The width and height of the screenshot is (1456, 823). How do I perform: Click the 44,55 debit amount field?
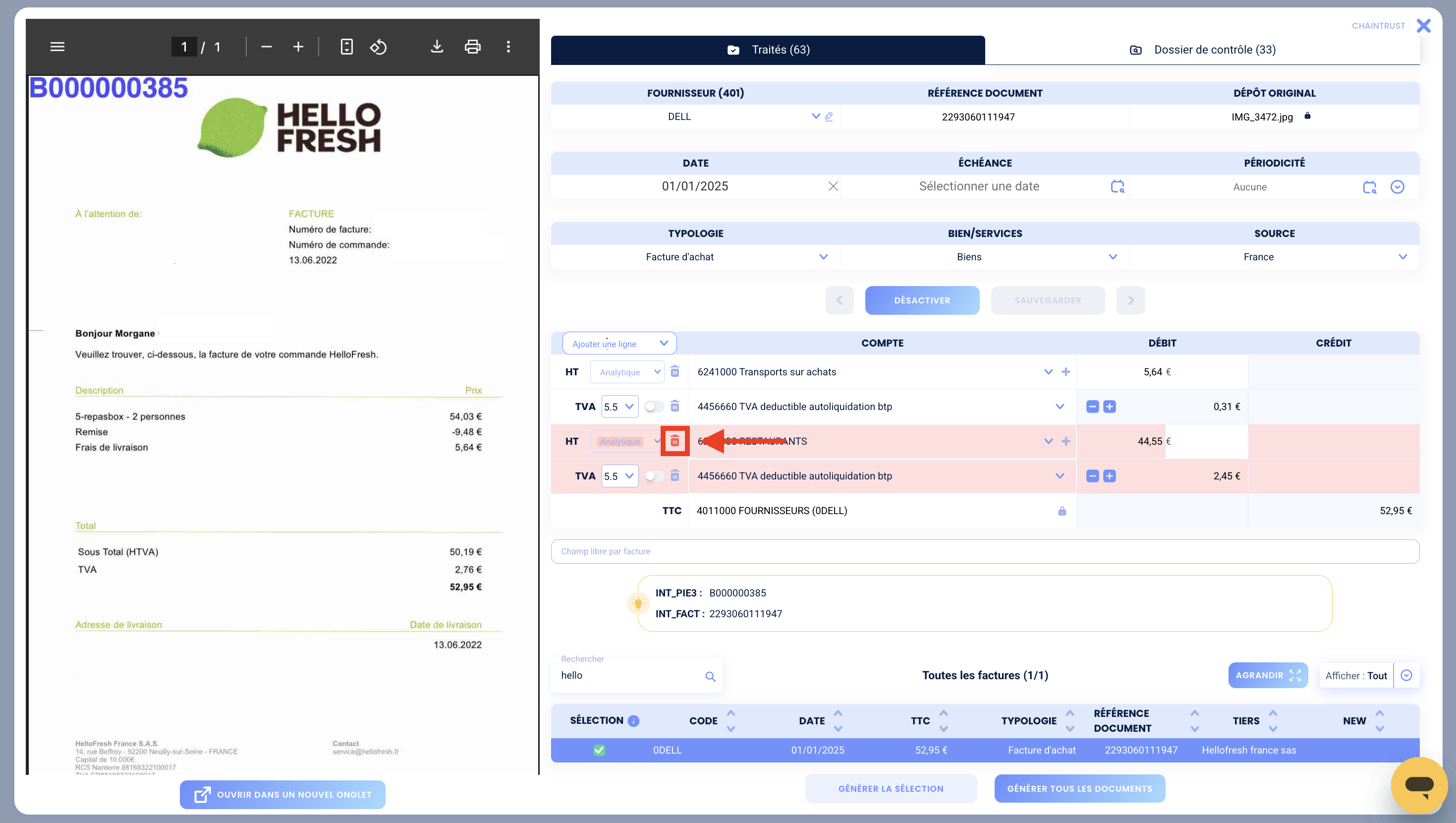(x=1162, y=441)
